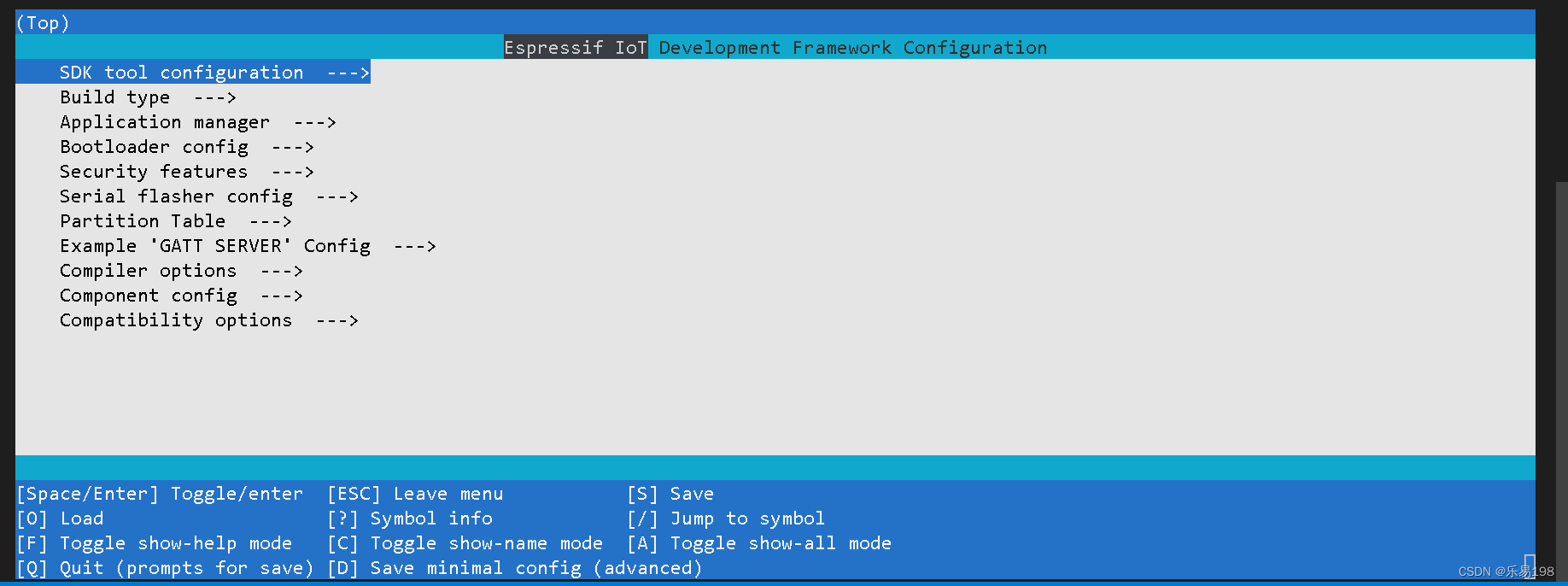Select the [O] Load option

point(60,518)
